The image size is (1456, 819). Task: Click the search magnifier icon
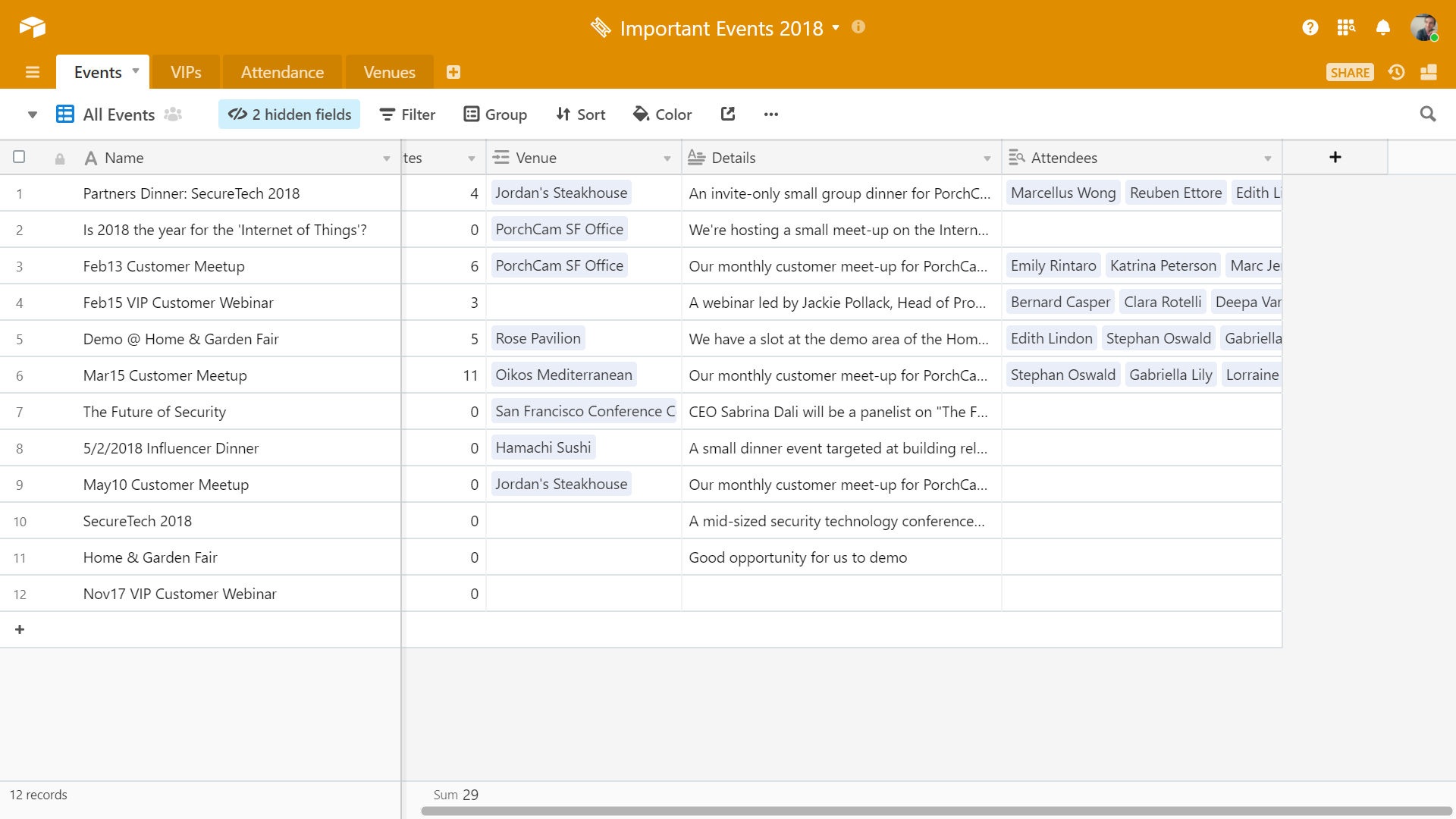tap(1427, 114)
